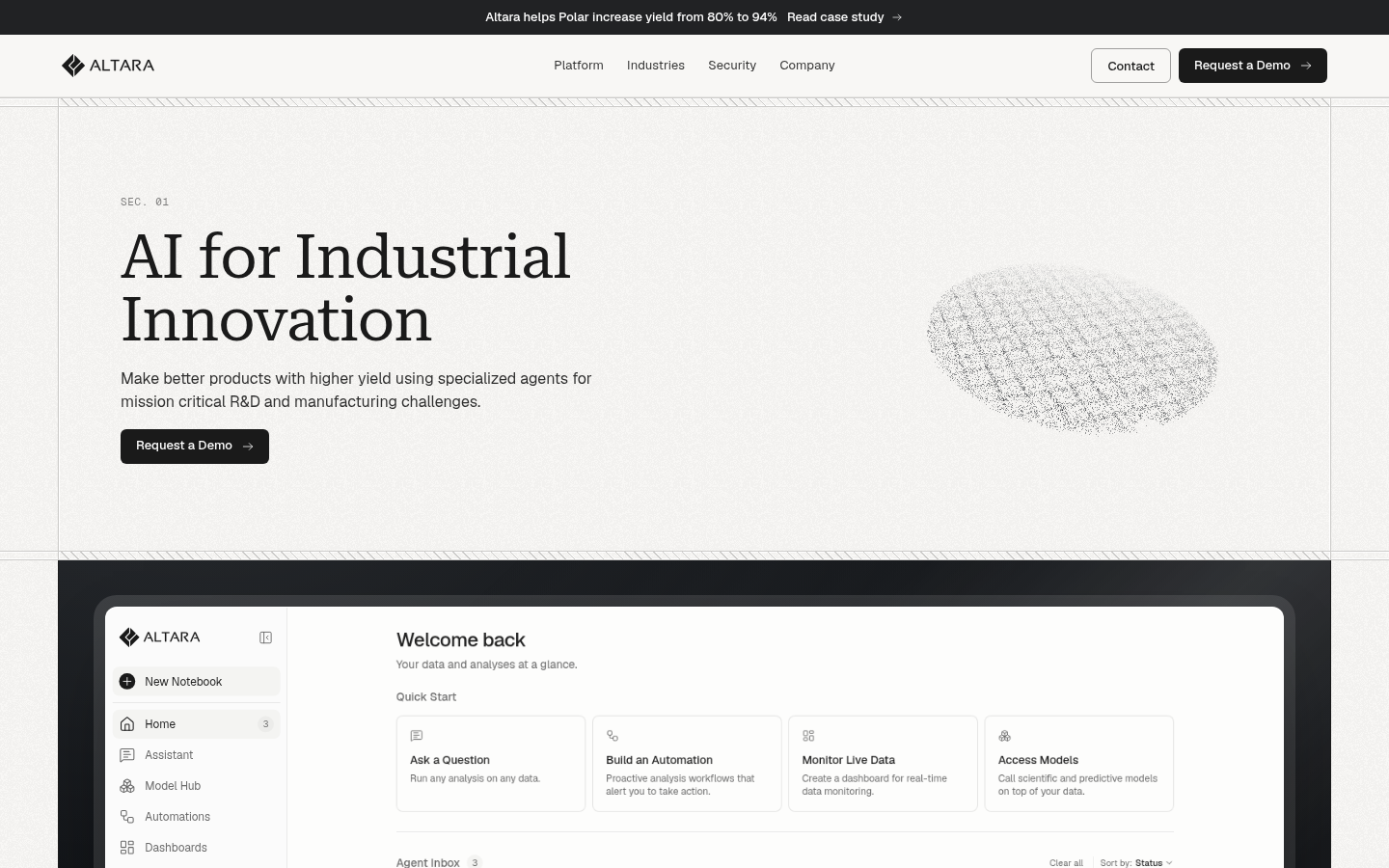Collapse the app sidebar panel icon
This screenshot has width=1389, height=868.
pyautogui.click(x=265, y=637)
